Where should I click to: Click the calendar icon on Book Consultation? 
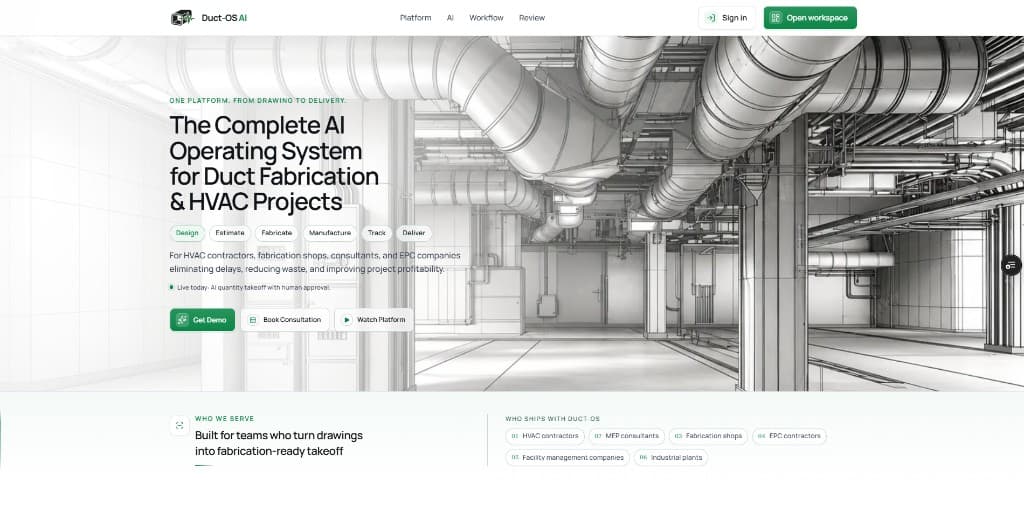pos(253,320)
